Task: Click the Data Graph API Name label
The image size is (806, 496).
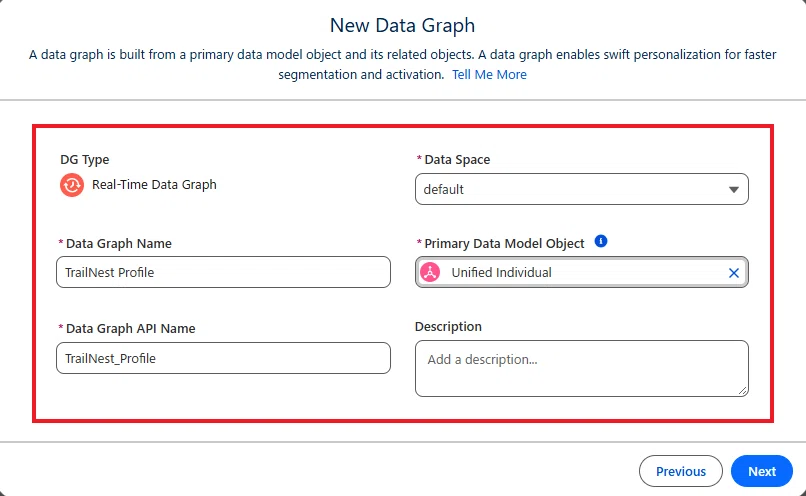Action: (x=131, y=328)
